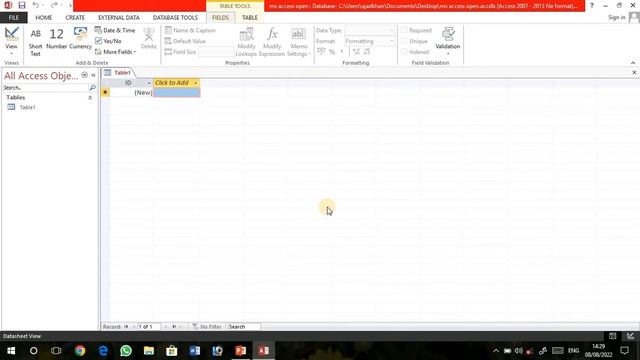Screen dimensions: 640x360
Task: Collapse navigation pane with shutter button
Action: 93,75
